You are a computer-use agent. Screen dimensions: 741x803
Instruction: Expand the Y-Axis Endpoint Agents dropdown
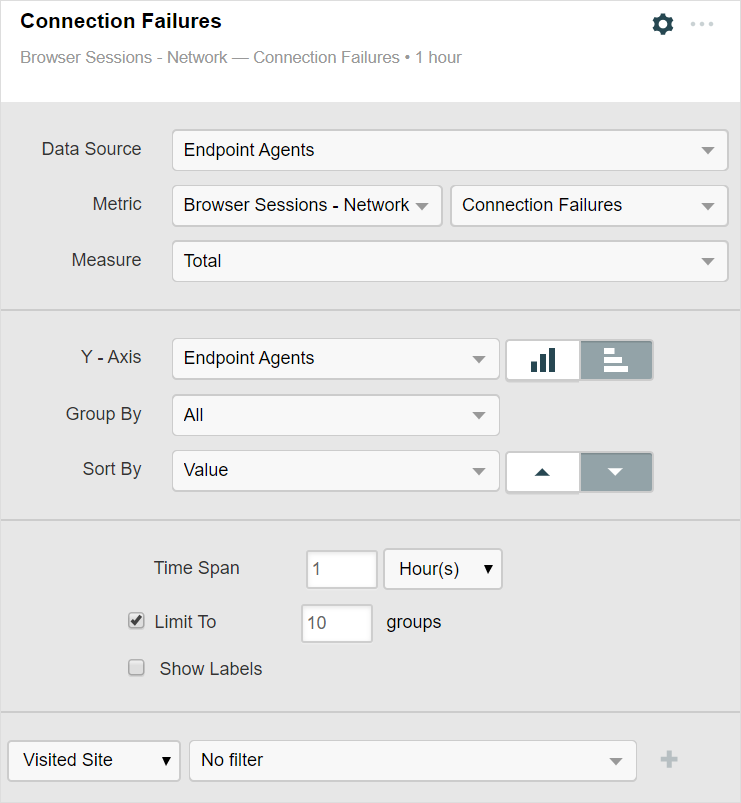coord(335,358)
